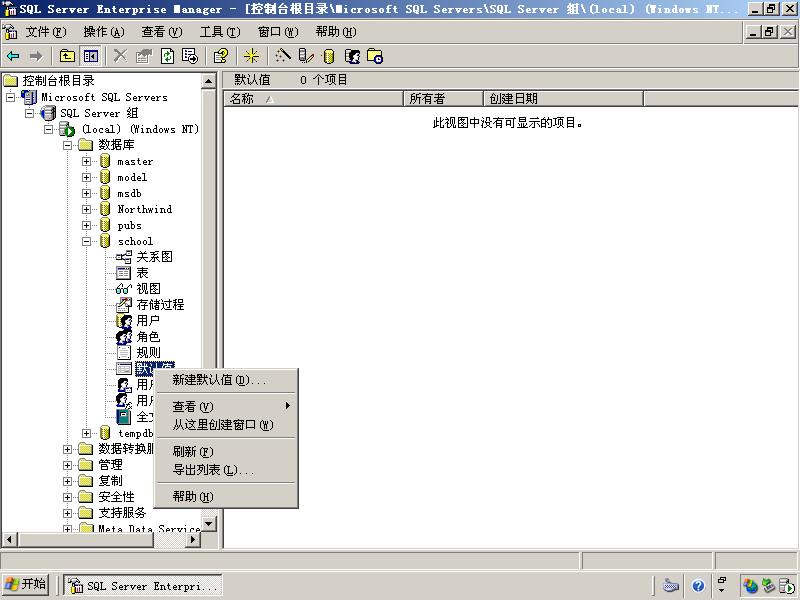Expand the pubs database node
The image size is (800, 600).
[x=86, y=226]
